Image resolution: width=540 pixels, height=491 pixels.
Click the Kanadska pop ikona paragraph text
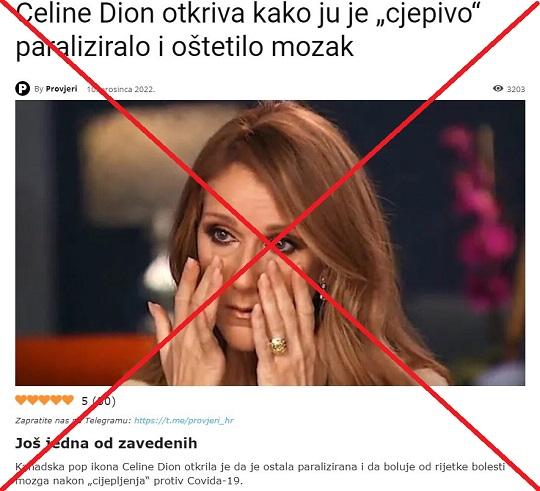click(x=260, y=474)
